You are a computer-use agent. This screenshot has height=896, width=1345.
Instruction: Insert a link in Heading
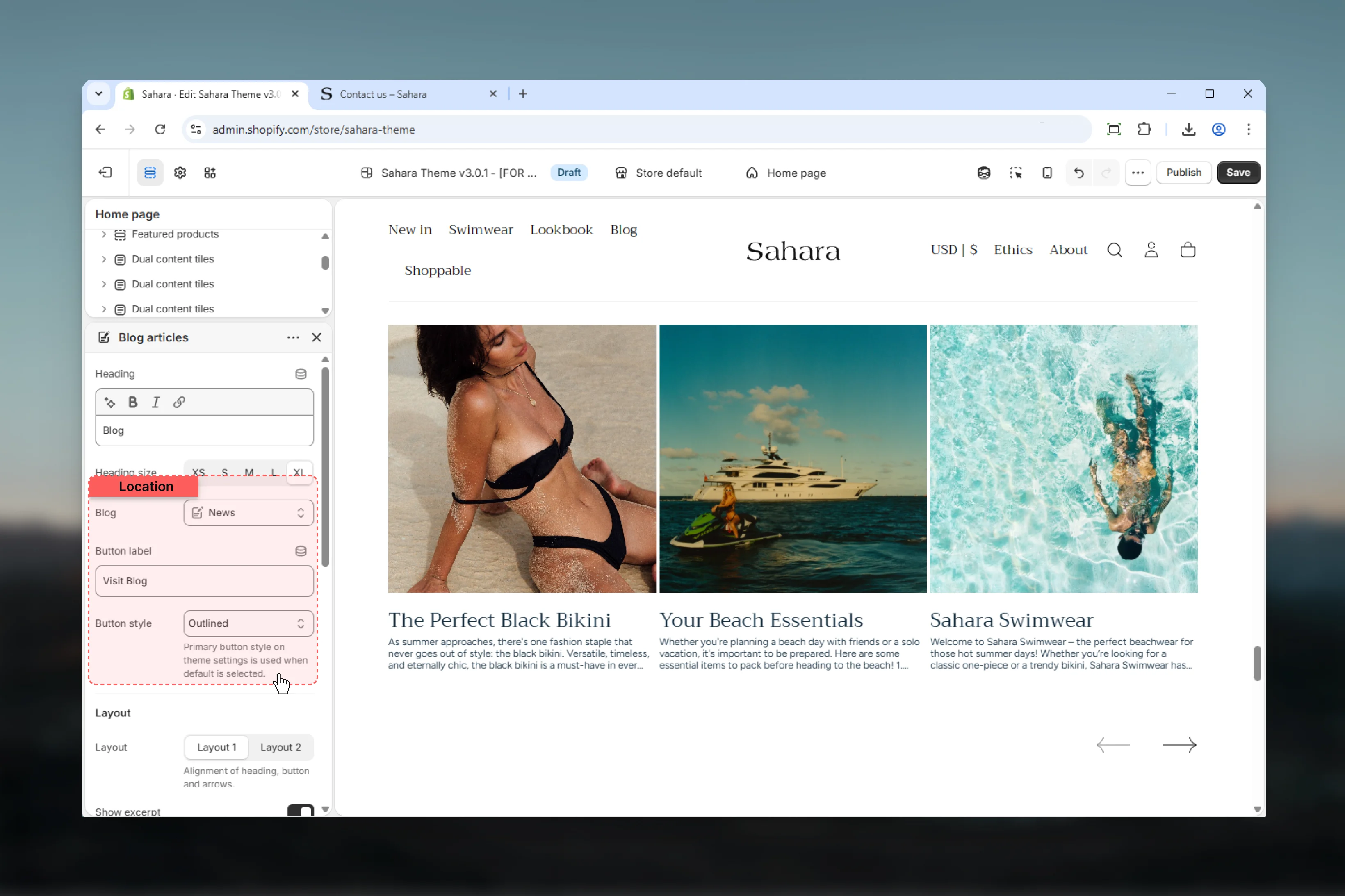[179, 402]
